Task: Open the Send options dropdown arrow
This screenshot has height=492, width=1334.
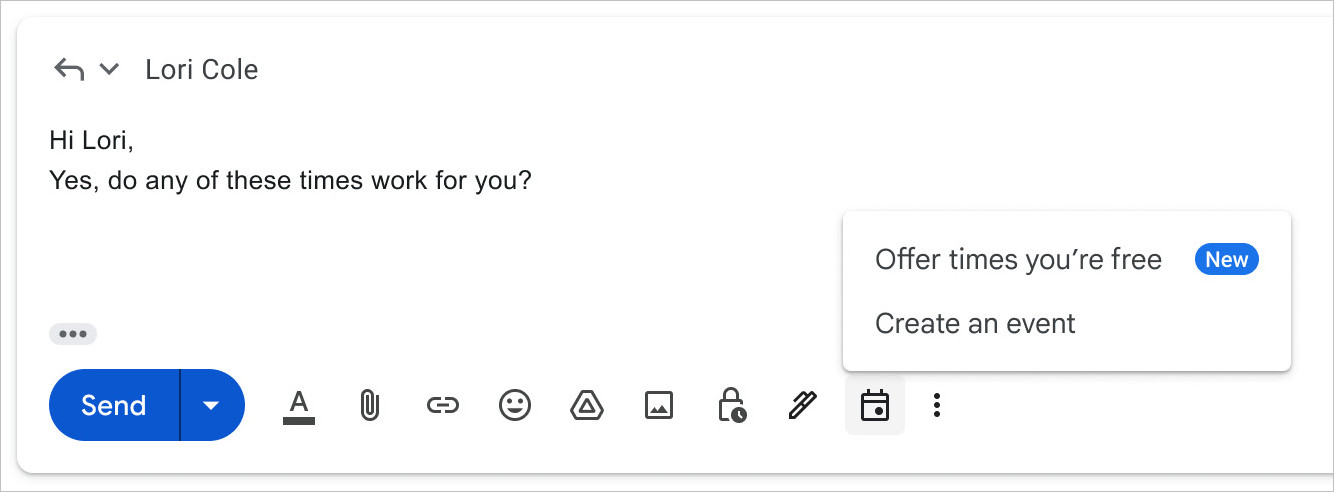Action: tap(211, 405)
